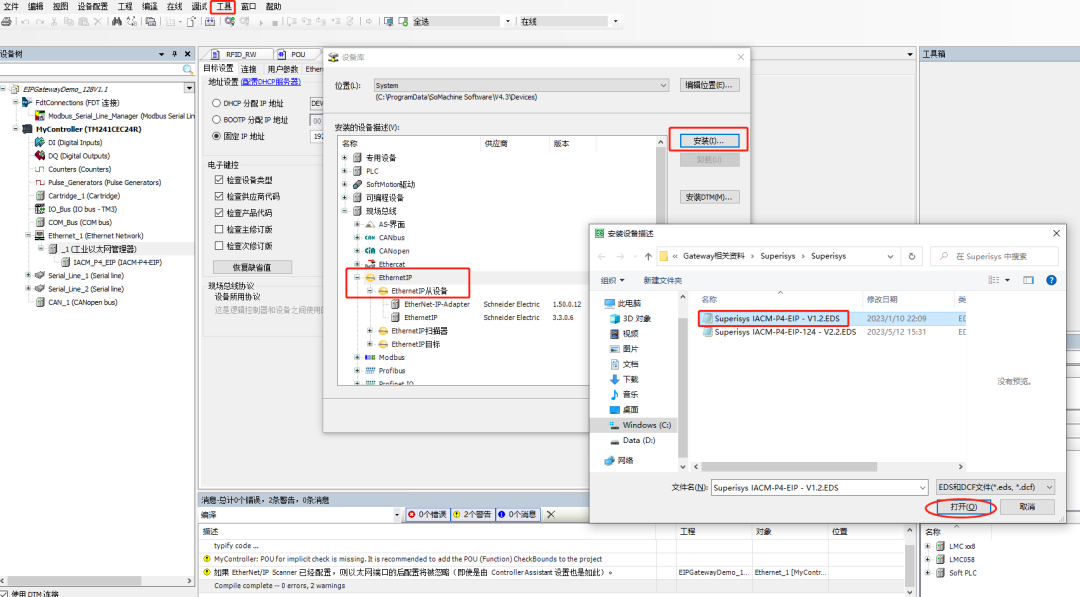Toggle check minor revision checkbox
The height and width of the screenshot is (597, 1080).
pyautogui.click(x=219, y=246)
